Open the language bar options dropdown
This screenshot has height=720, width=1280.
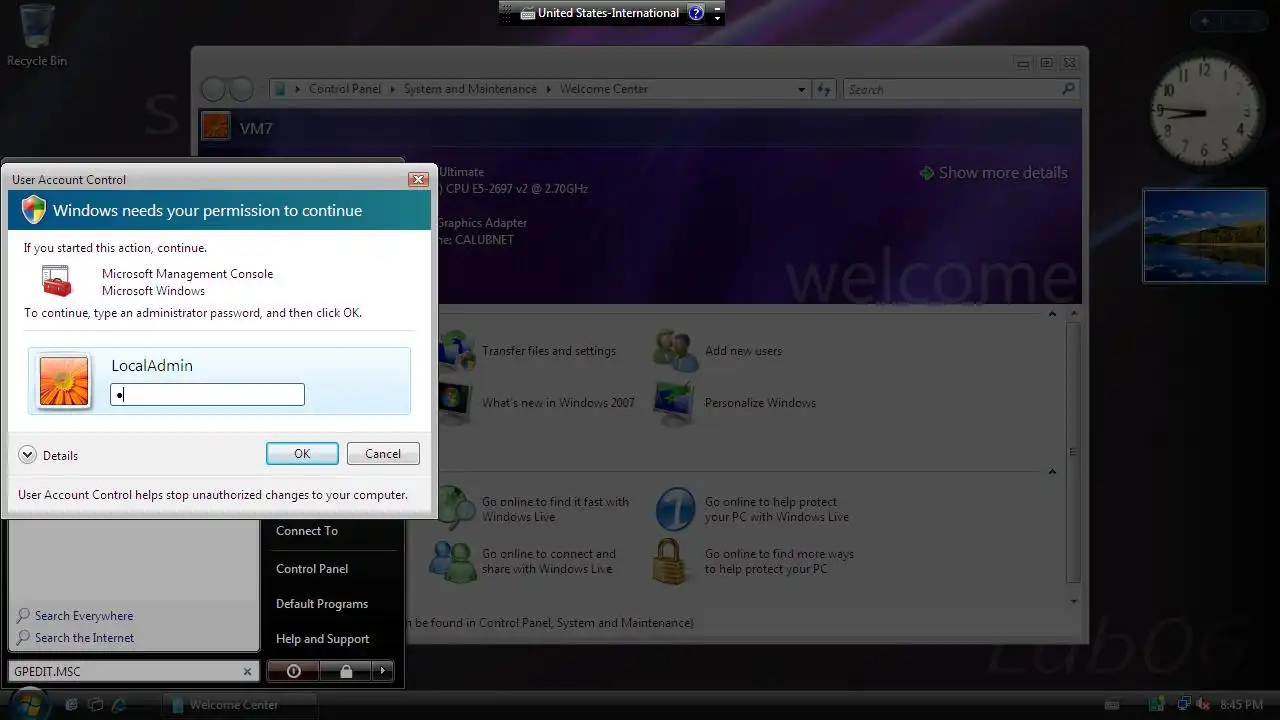pos(717,18)
